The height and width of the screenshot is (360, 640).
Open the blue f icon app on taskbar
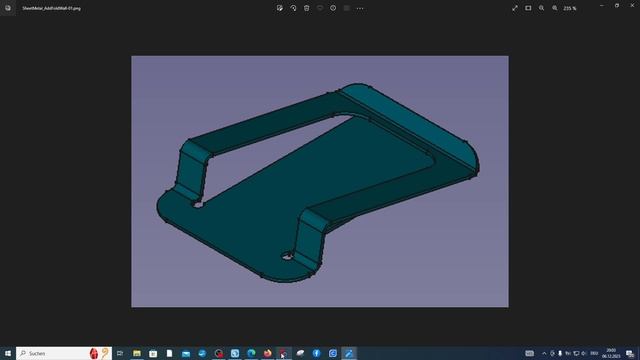point(316,353)
